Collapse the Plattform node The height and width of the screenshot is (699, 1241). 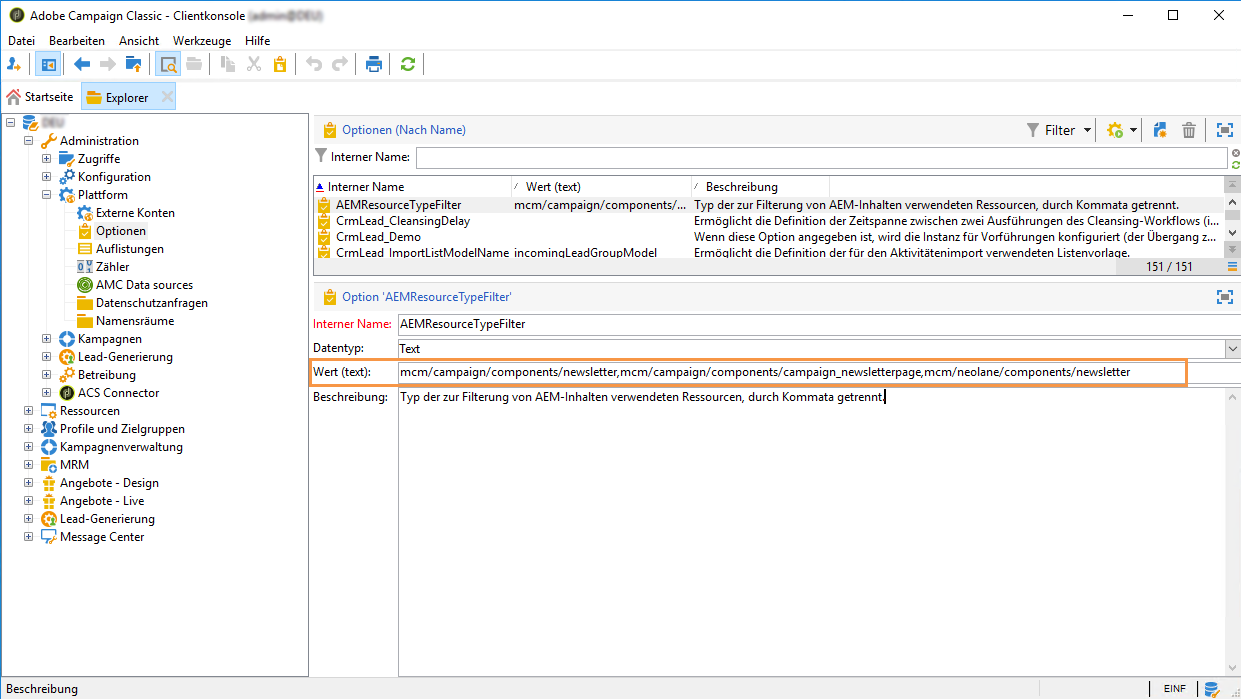pos(46,195)
